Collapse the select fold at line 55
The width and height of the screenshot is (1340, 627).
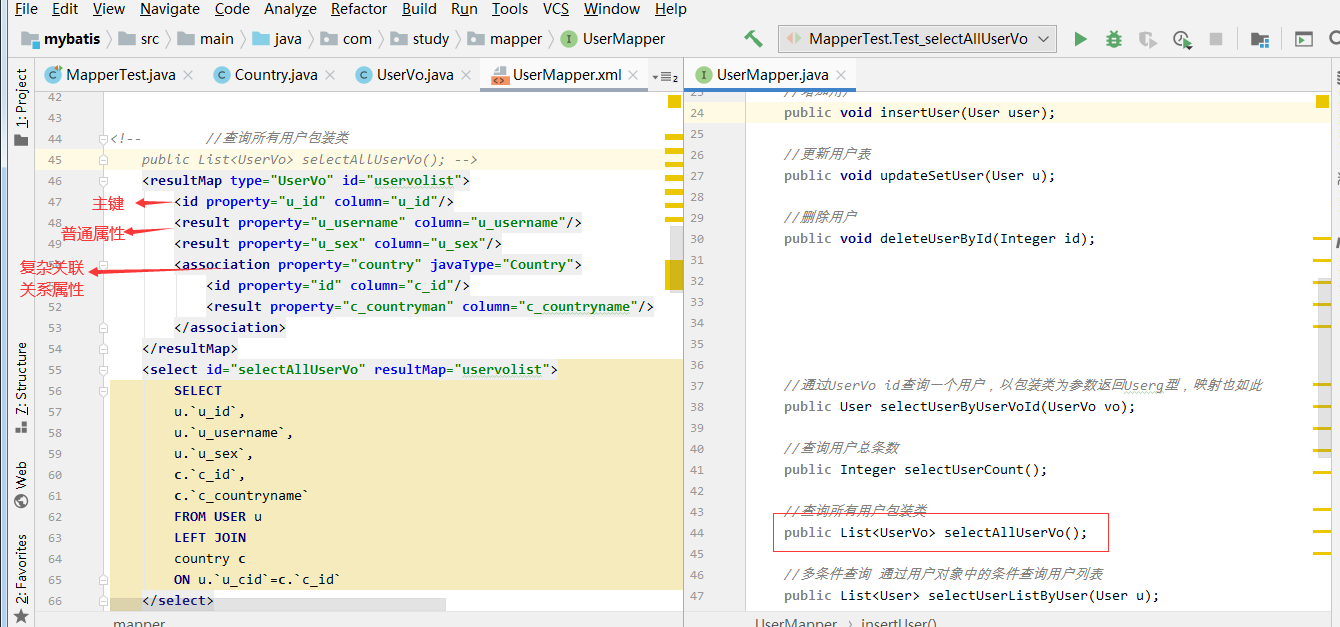click(103, 370)
